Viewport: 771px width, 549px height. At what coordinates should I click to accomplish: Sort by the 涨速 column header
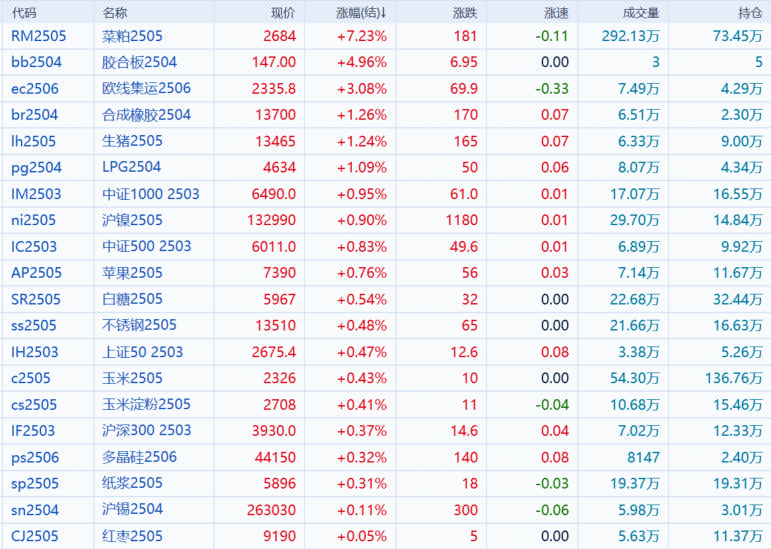(x=556, y=13)
